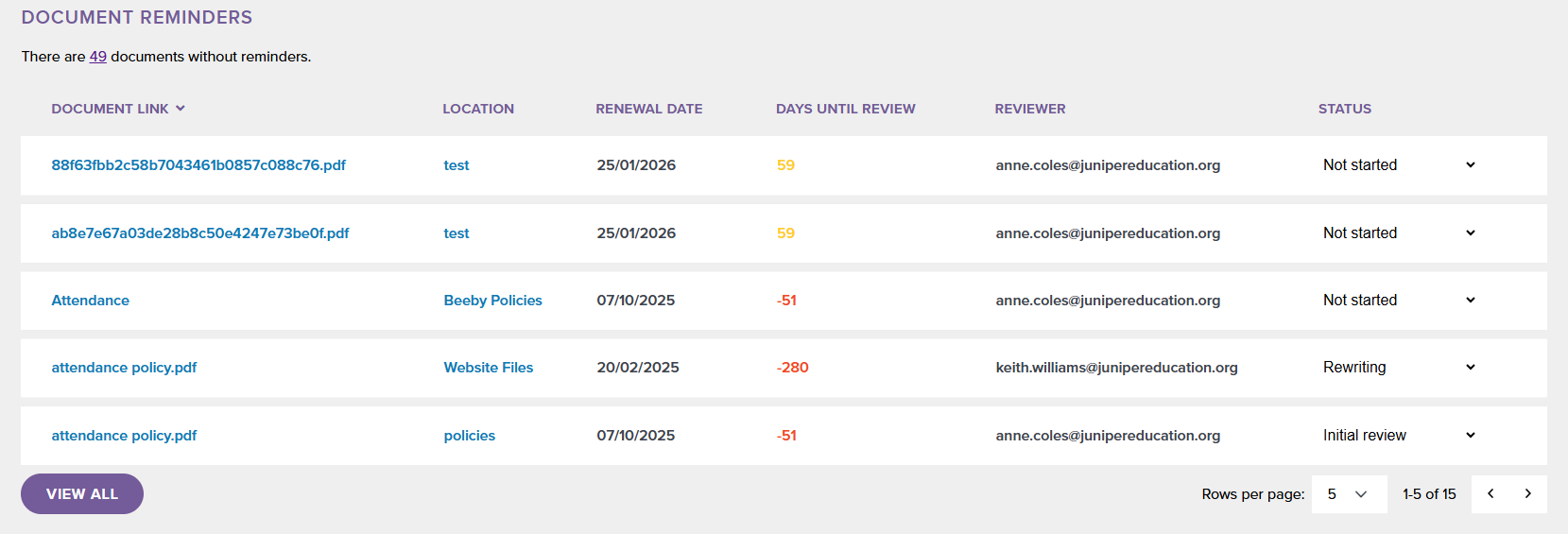
Task: Go to Website Files location
Action: [x=488, y=368]
